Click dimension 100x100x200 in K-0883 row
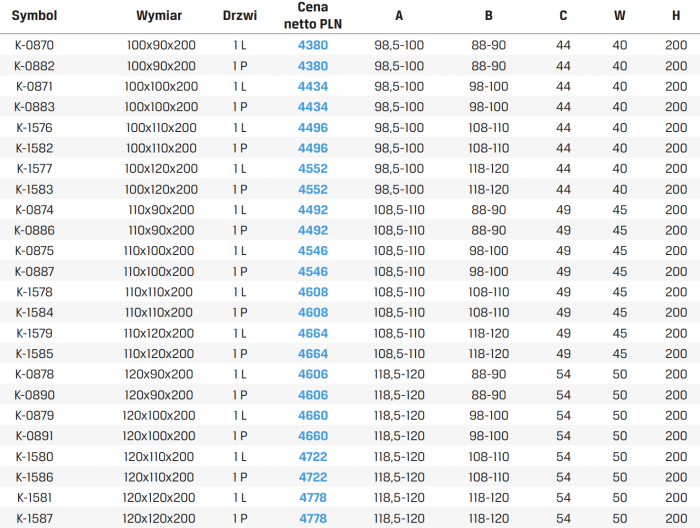This screenshot has width=700, height=528. click(161, 107)
